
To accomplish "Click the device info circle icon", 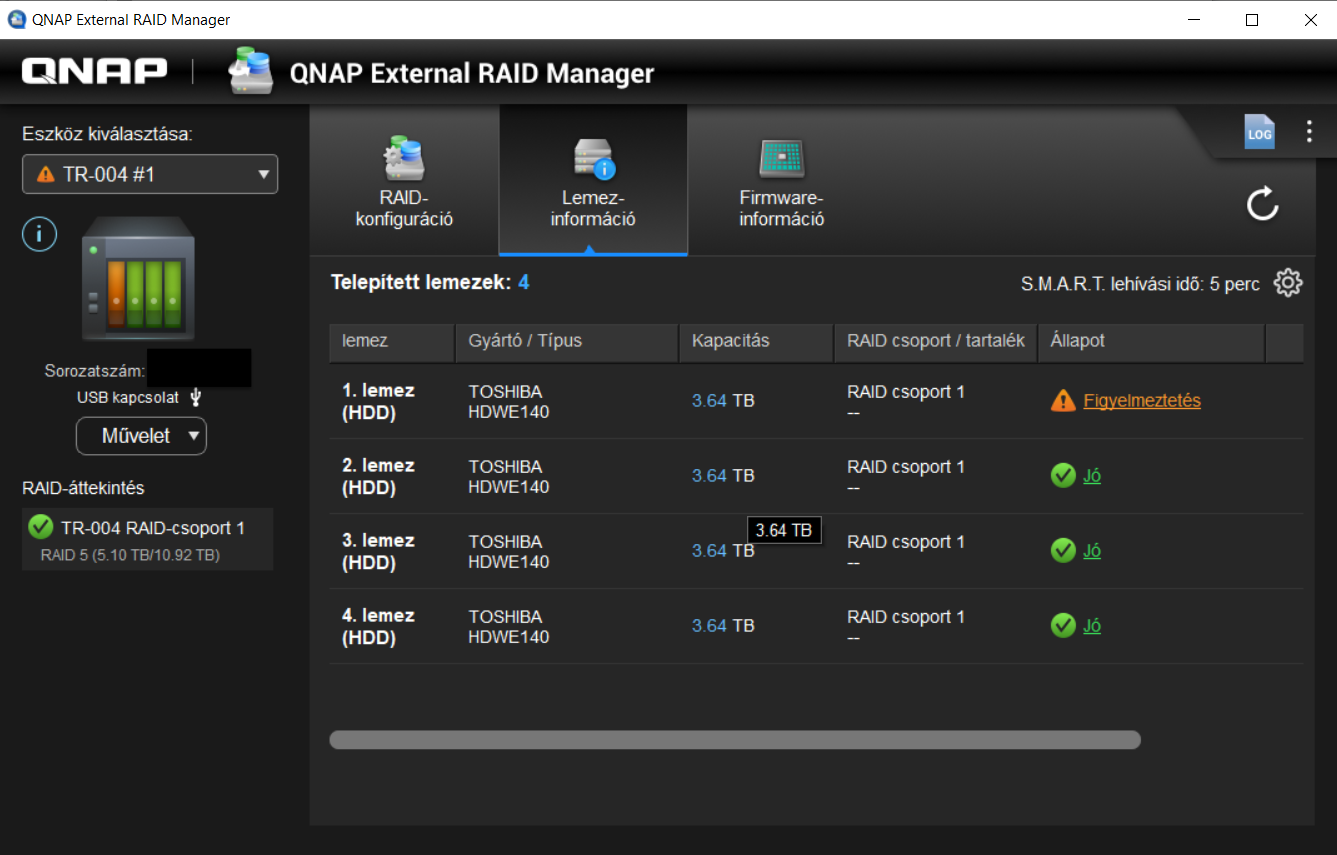I will point(40,235).
